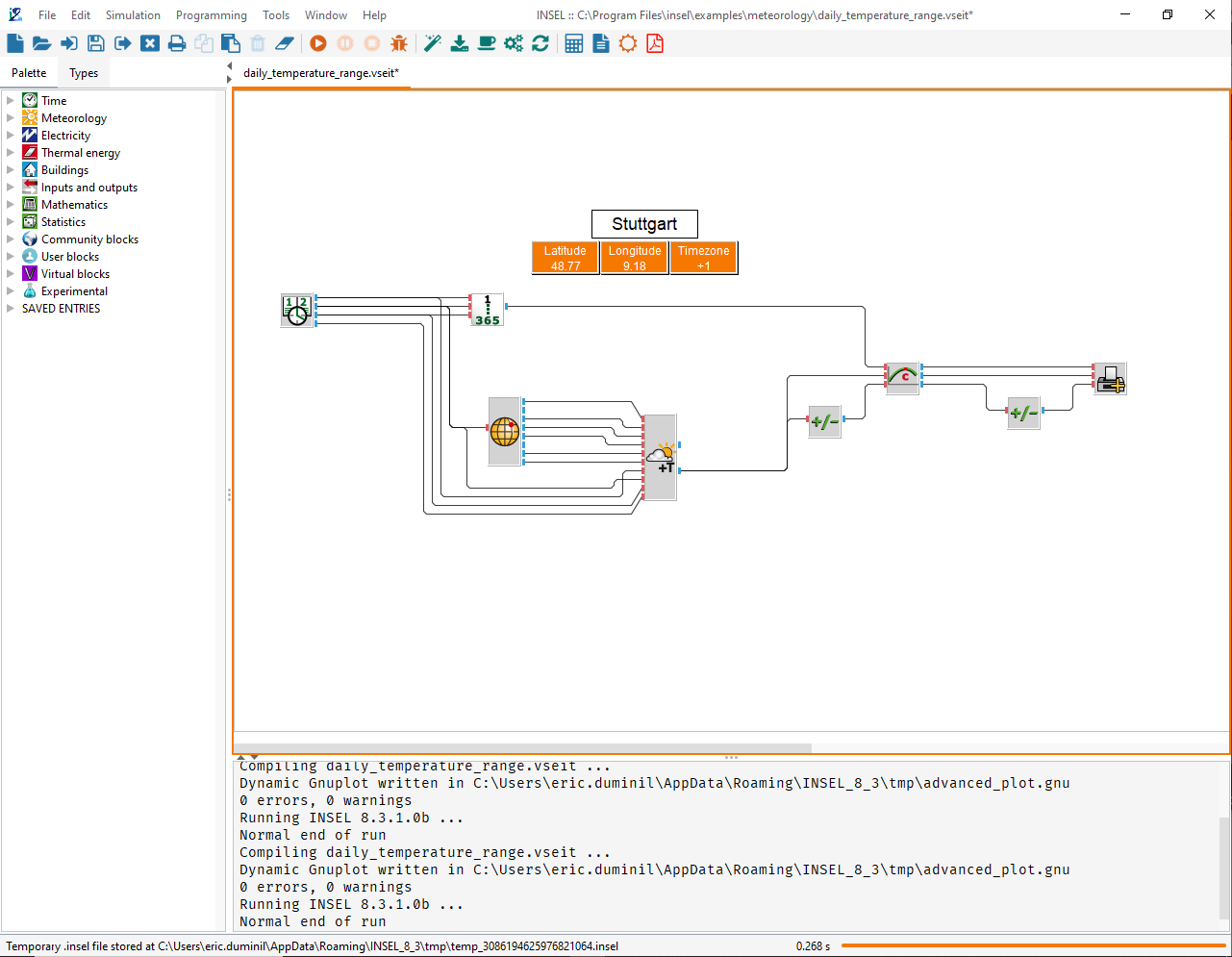Click the Timezone +1 orange box

click(704, 258)
